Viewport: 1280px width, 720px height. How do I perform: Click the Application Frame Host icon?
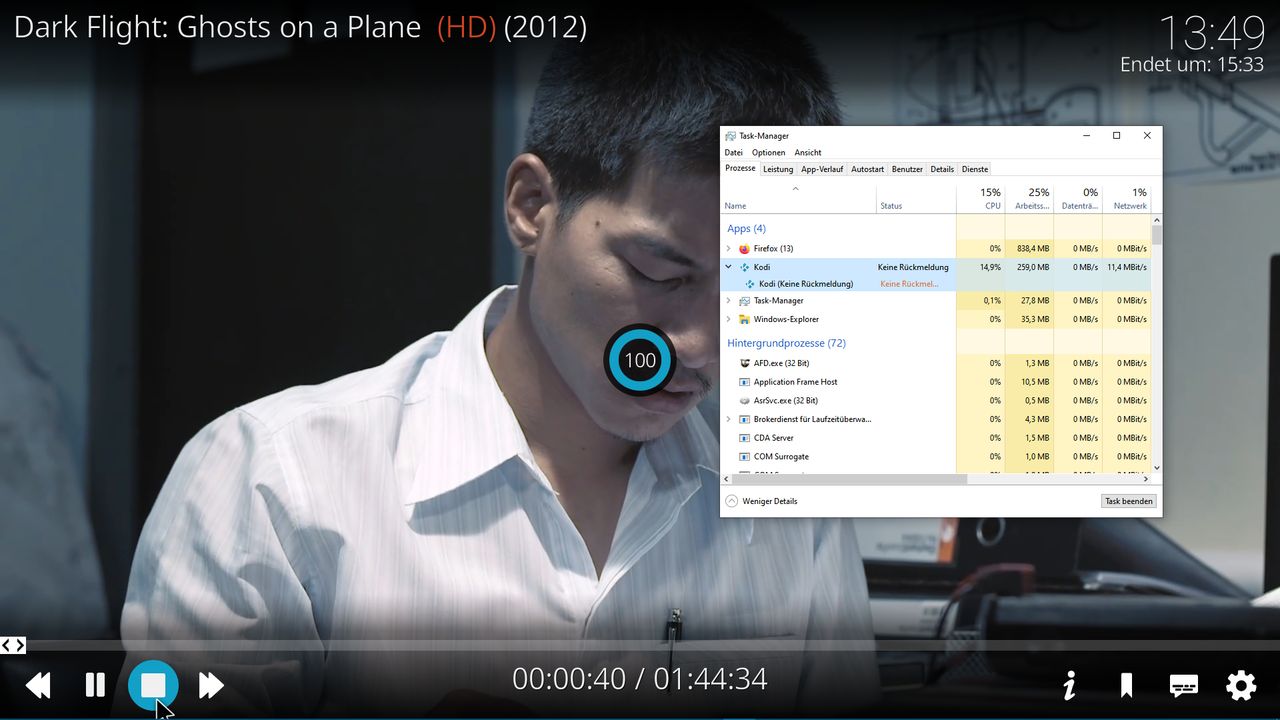(x=744, y=382)
